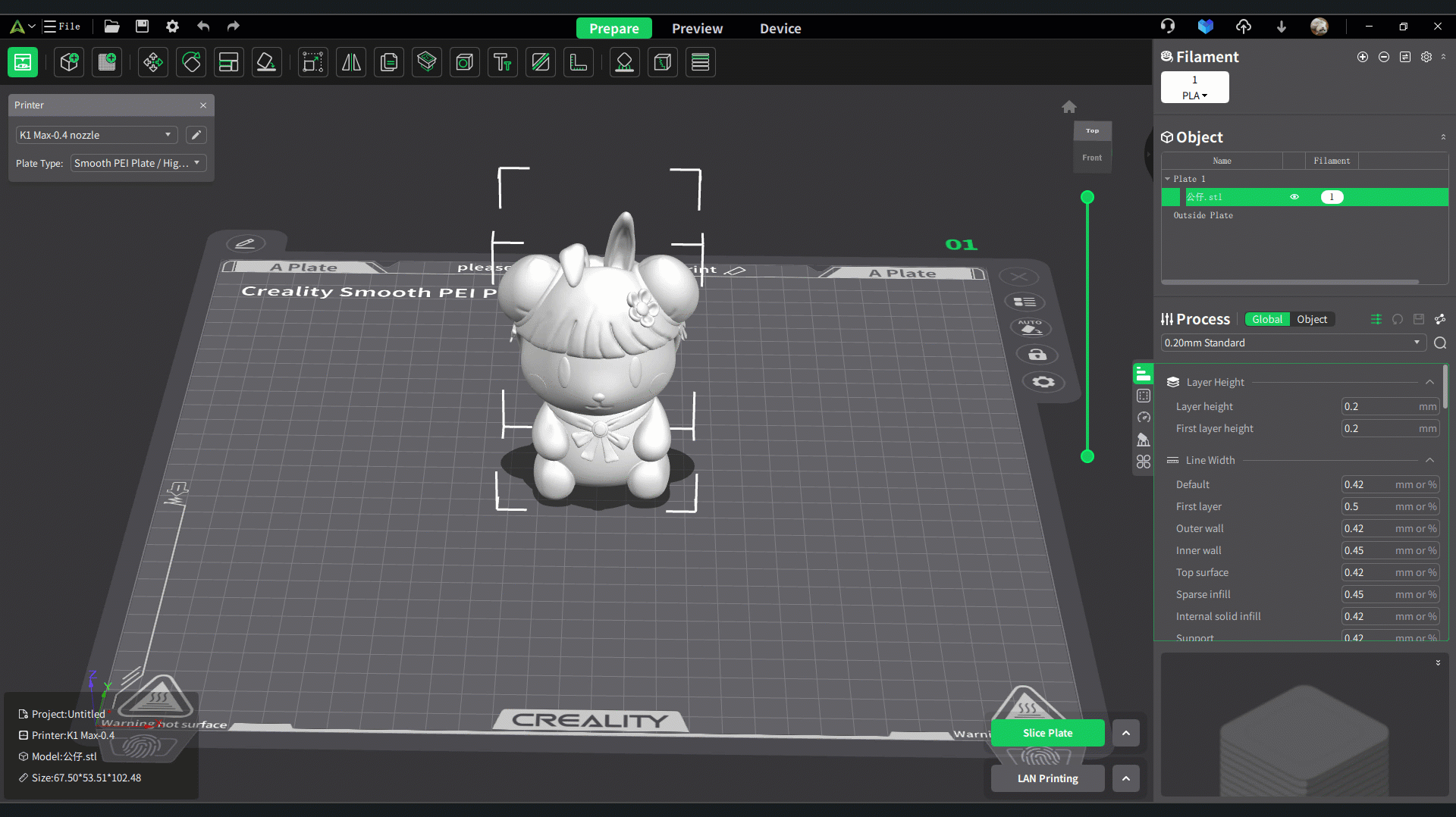Click the Add plate icon
The height and width of the screenshot is (817, 1456).
(108, 62)
